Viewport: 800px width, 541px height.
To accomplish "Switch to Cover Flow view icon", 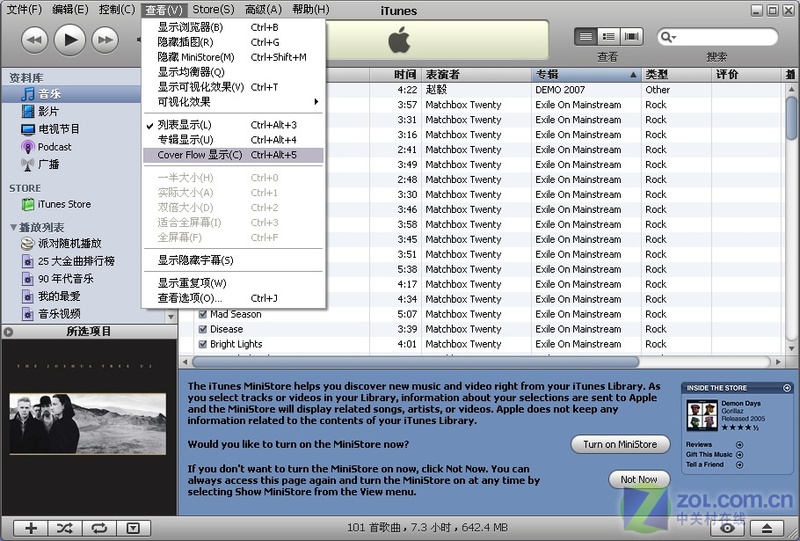I will pyautogui.click(x=631, y=36).
